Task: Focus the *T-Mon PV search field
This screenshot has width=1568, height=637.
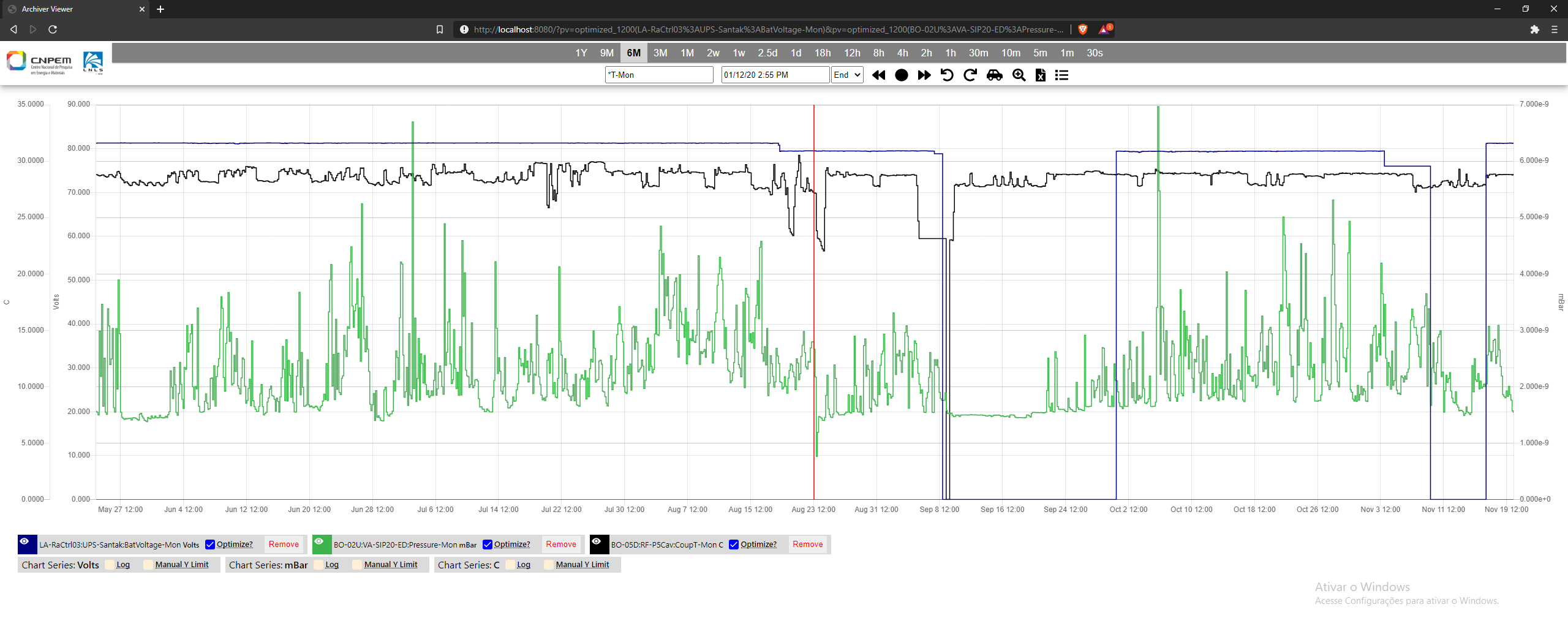Action: click(x=659, y=75)
